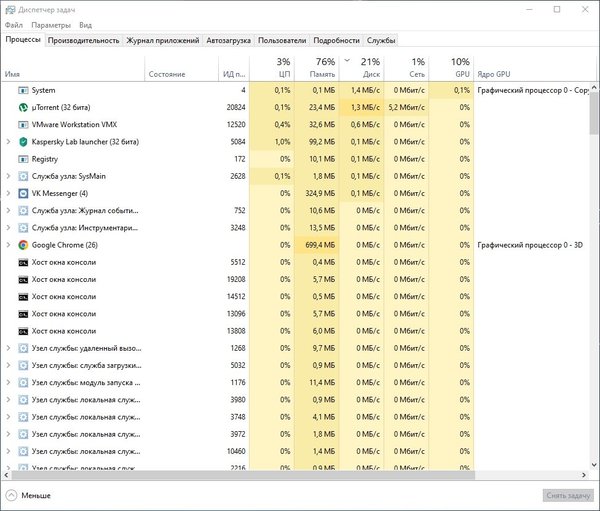This screenshot has width=600, height=511.
Task: Expand service host row with PID 1176
Action: [x=8, y=383]
